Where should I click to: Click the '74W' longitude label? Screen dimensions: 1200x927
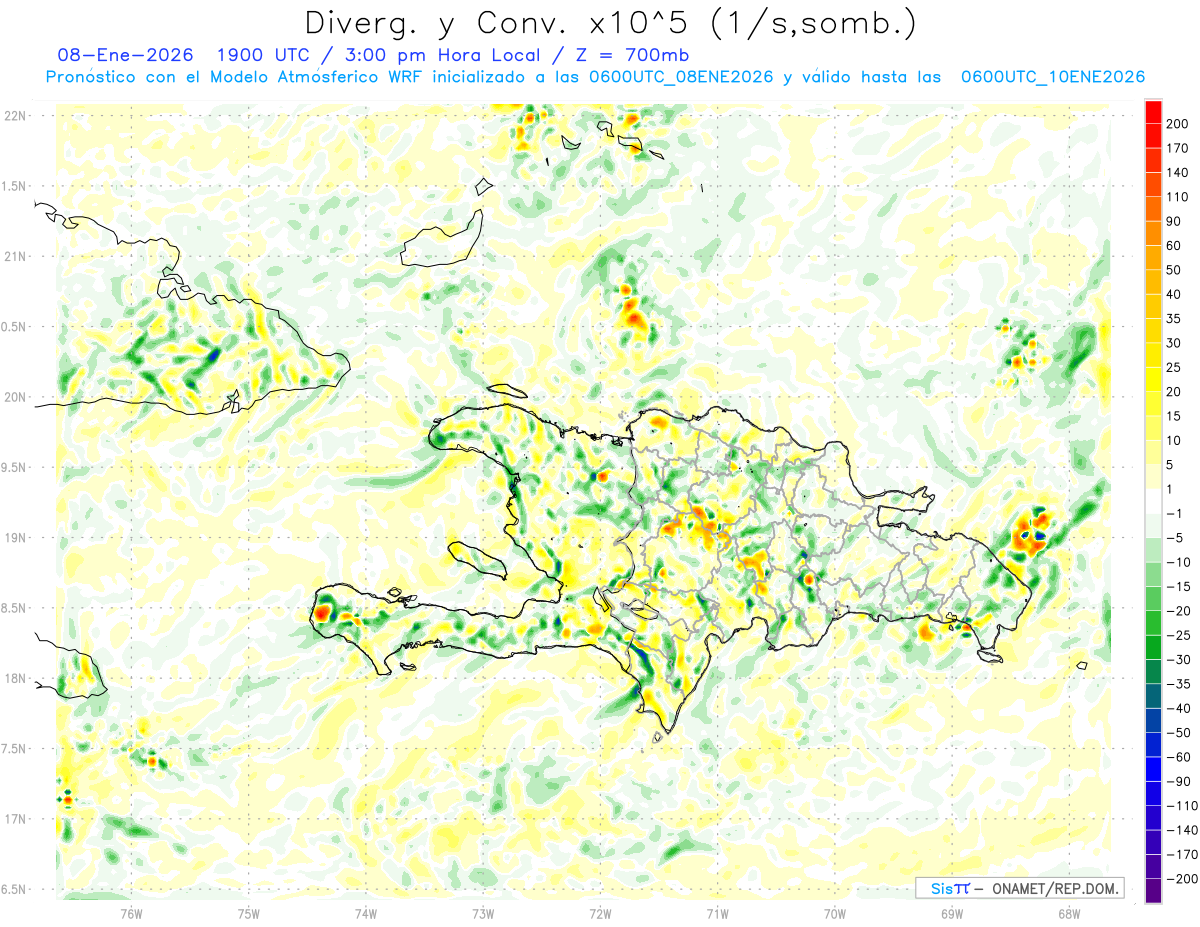tap(366, 914)
